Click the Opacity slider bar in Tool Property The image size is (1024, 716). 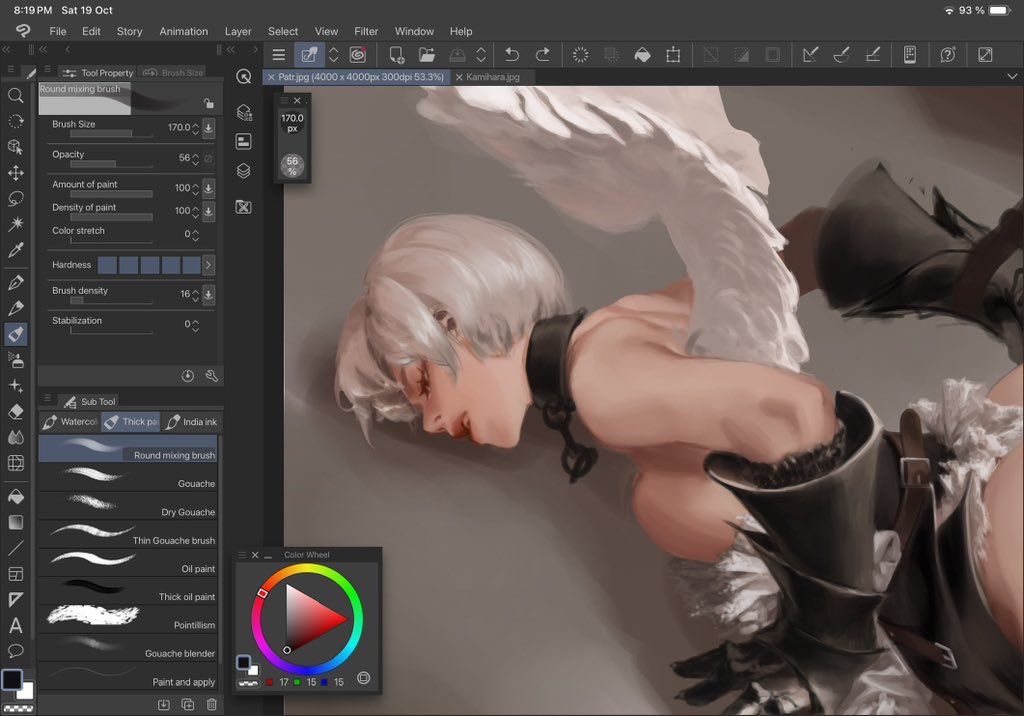click(x=112, y=164)
